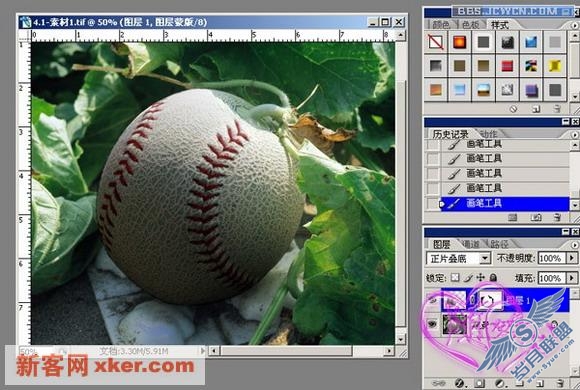Click the lock all padlock icon

(x=493, y=278)
